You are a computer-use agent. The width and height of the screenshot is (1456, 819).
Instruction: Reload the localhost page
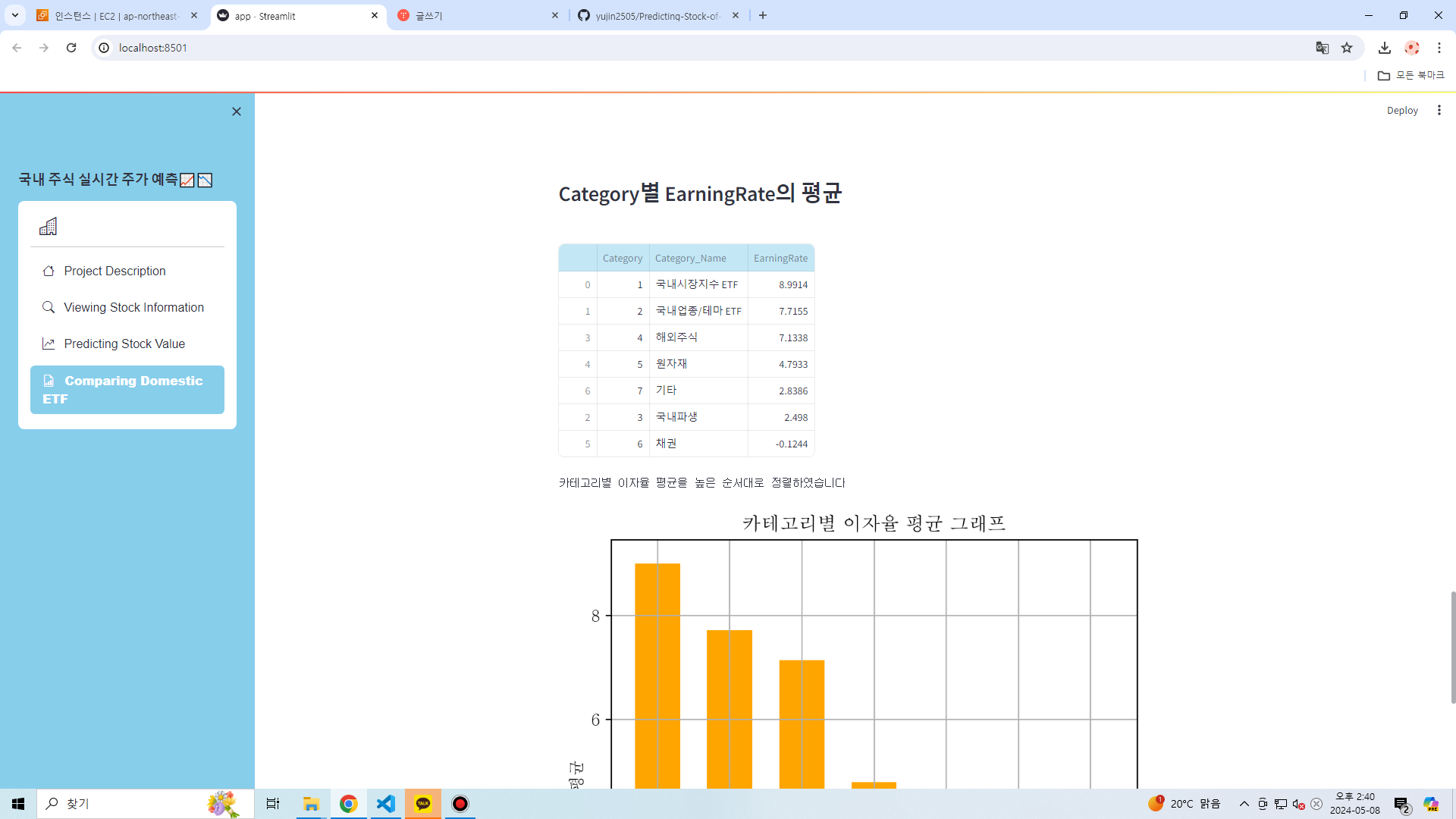(x=71, y=48)
